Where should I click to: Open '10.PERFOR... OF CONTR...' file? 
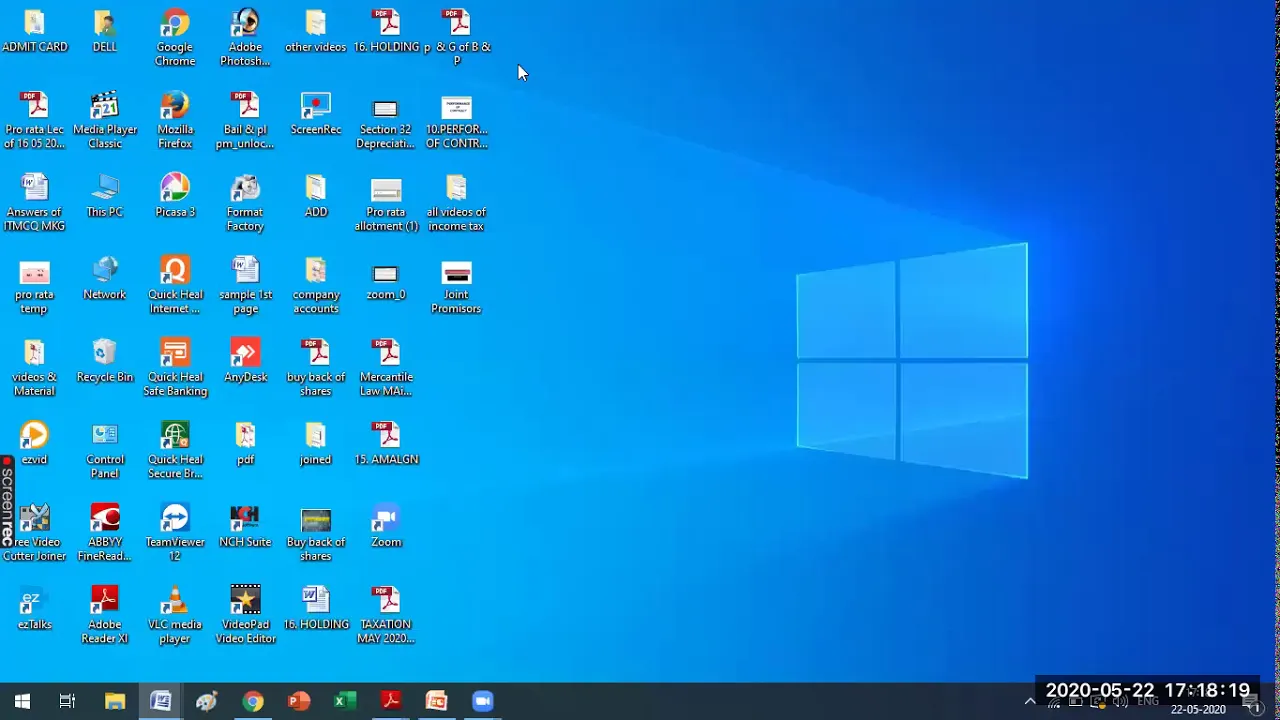pos(456,121)
